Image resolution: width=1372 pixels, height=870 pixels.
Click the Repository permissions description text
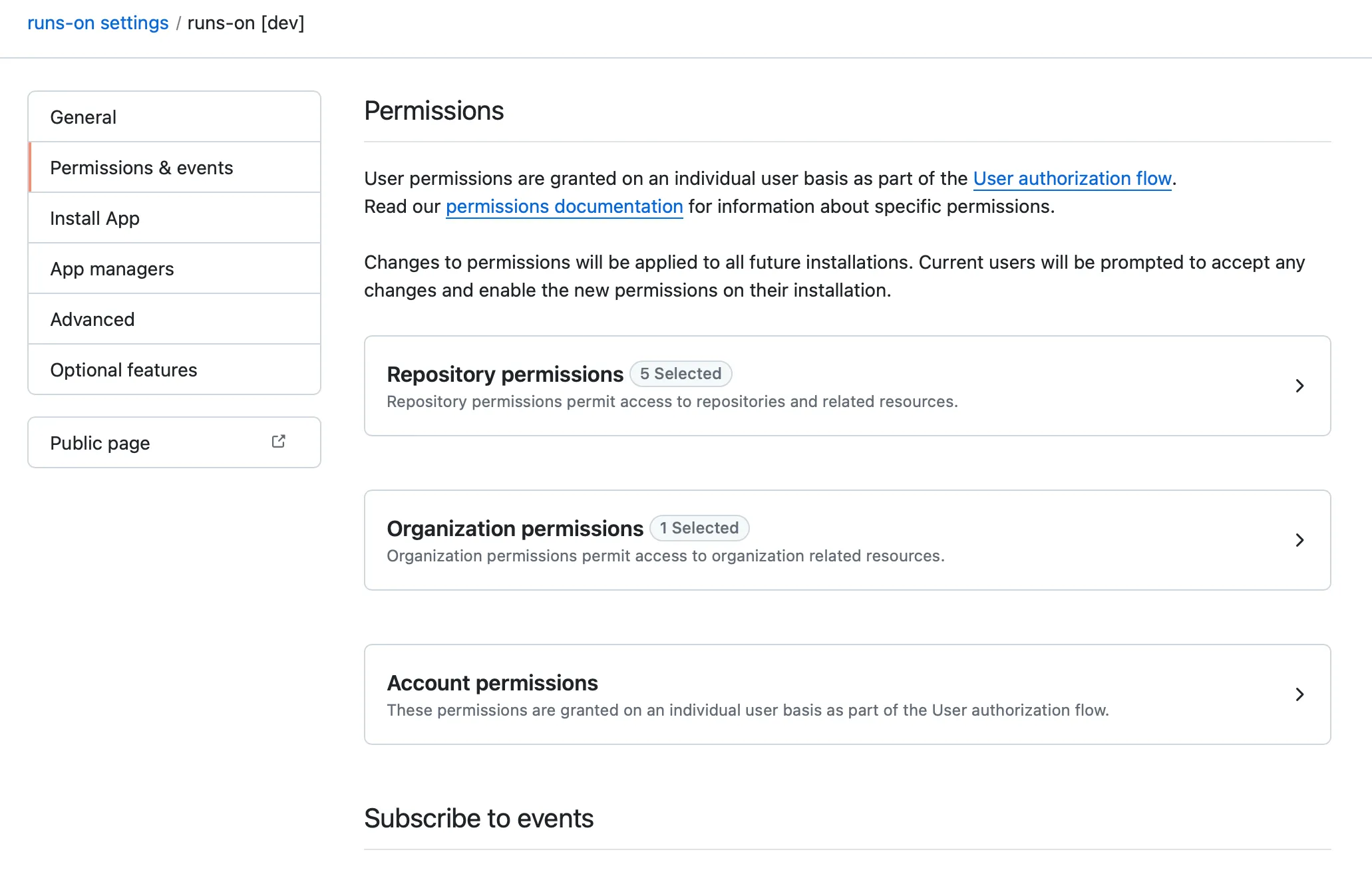coord(672,402)
